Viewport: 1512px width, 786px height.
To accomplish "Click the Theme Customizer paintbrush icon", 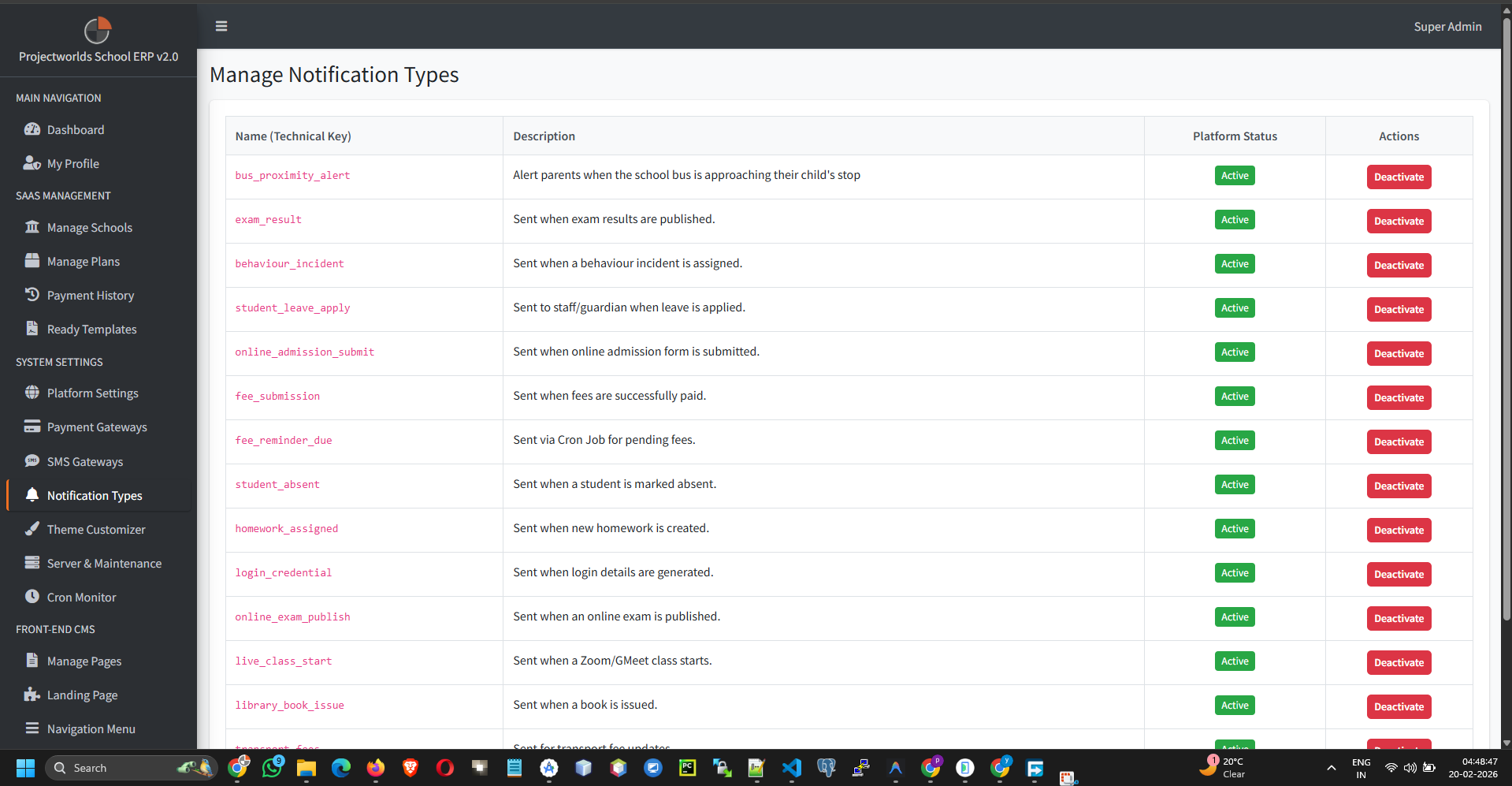I will coord(32,529).
